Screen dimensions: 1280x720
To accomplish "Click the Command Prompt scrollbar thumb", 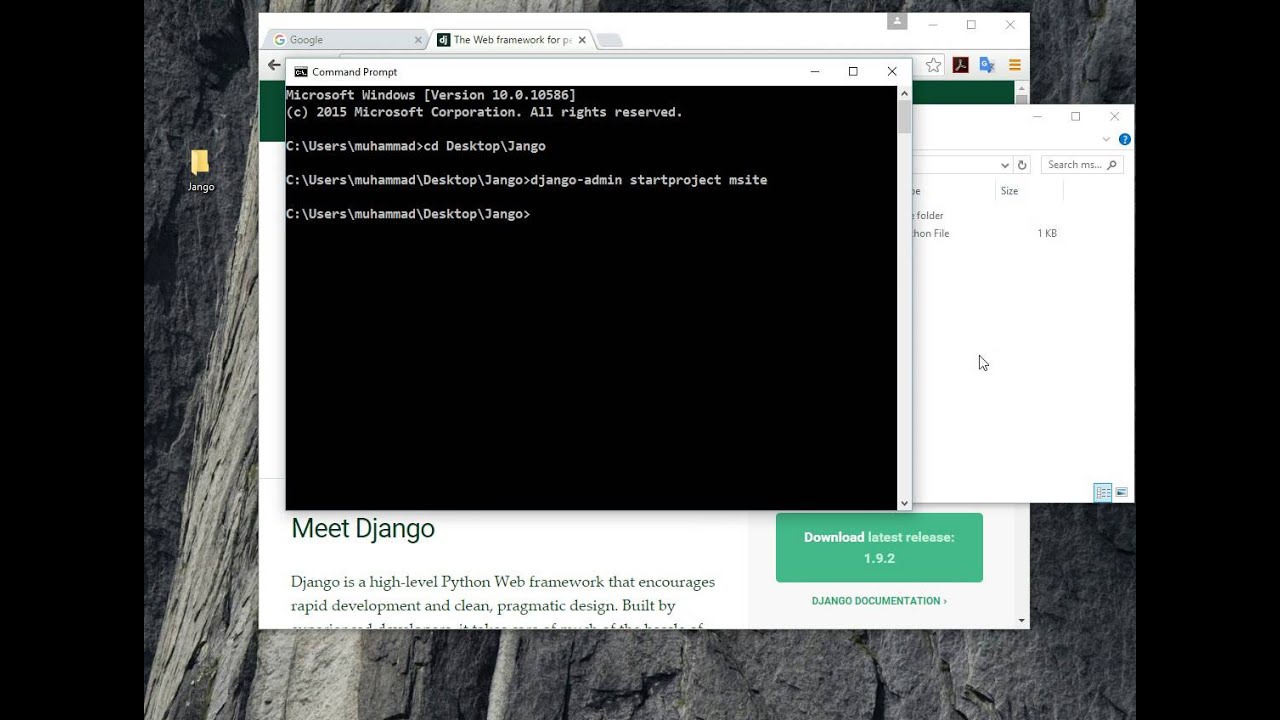I will click(904, 116).
